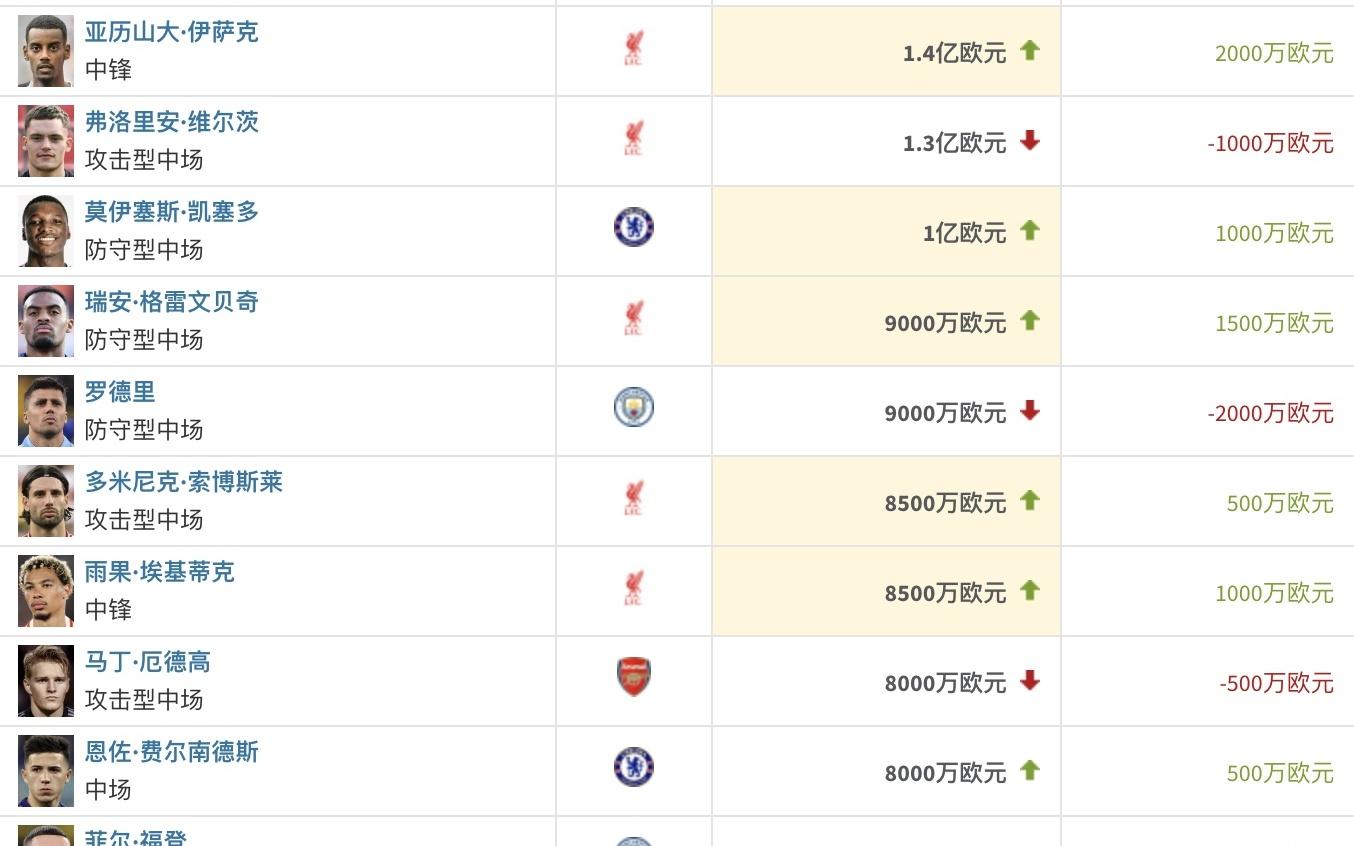Open 亚历山大·伊萨克 player profile link
Viewport: 1354px width, 846px height.
[x=171, y=32]
